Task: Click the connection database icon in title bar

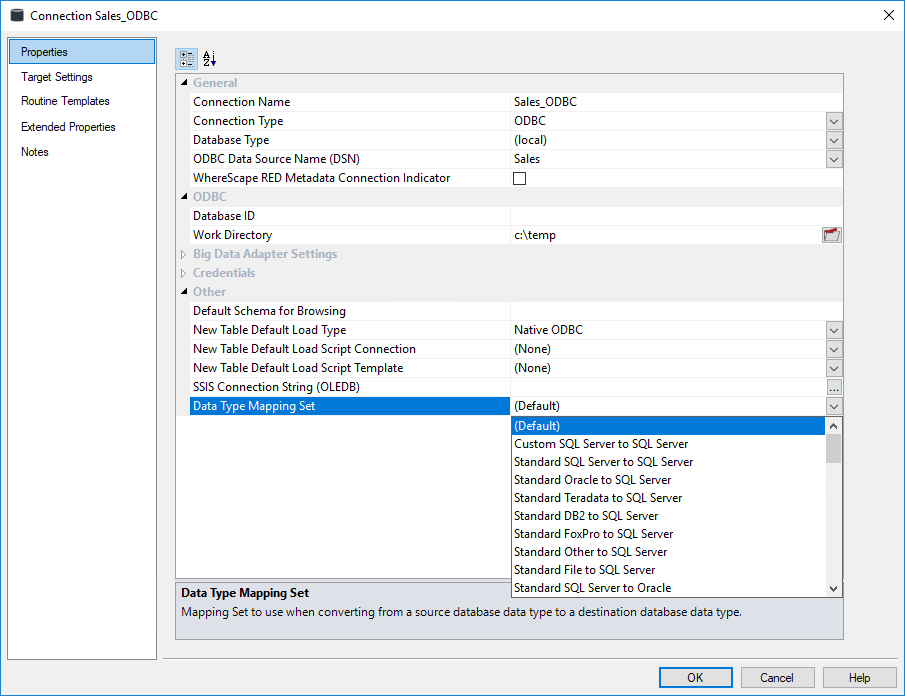Action: (16, 15)
